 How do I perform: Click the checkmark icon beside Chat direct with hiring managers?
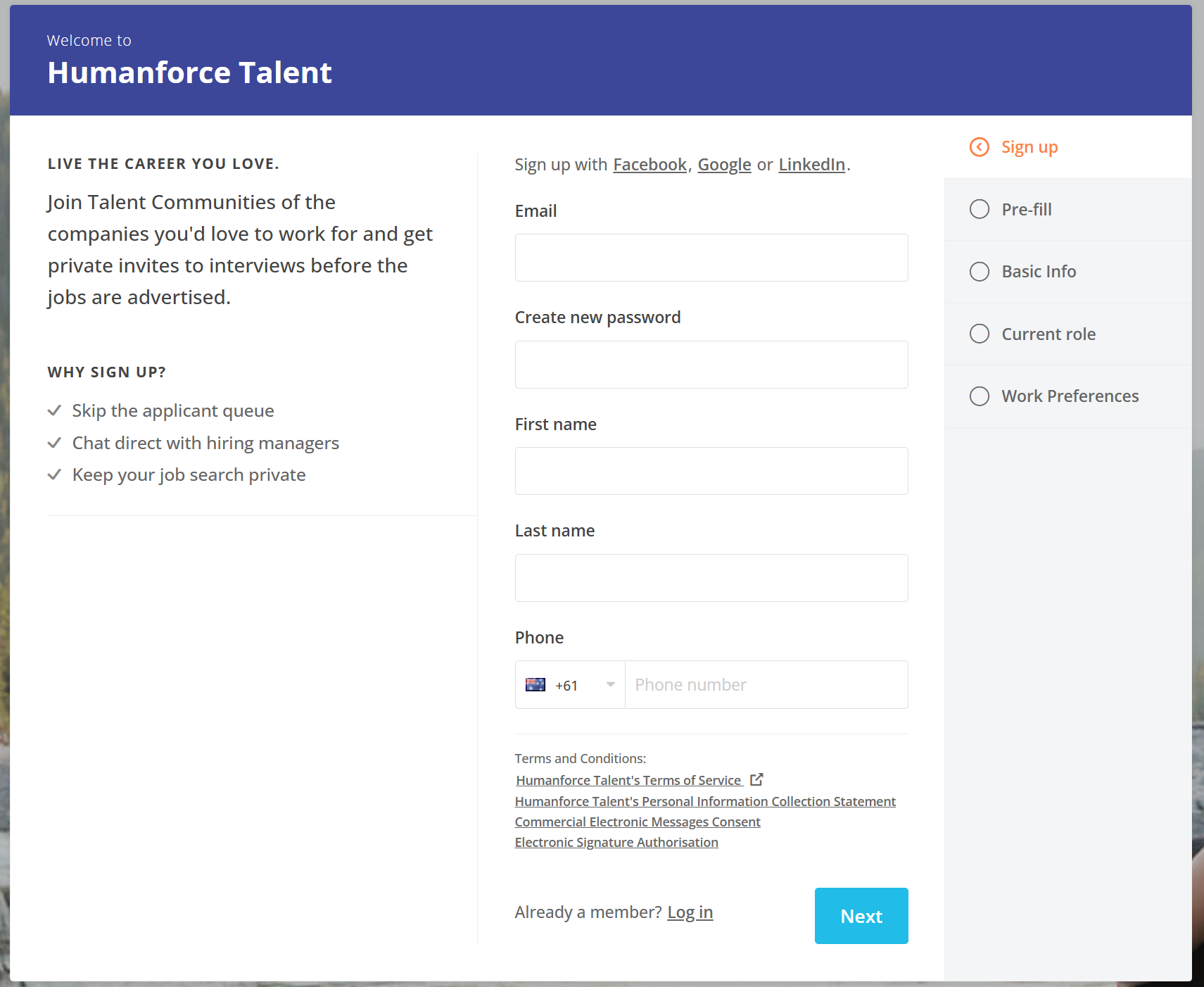click(x=54, y=443)
